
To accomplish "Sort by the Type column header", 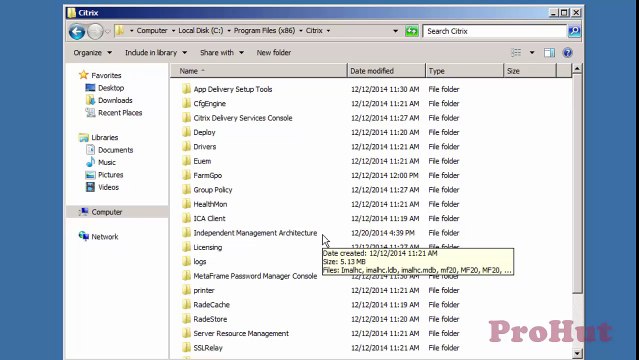I will coord(465,71).
